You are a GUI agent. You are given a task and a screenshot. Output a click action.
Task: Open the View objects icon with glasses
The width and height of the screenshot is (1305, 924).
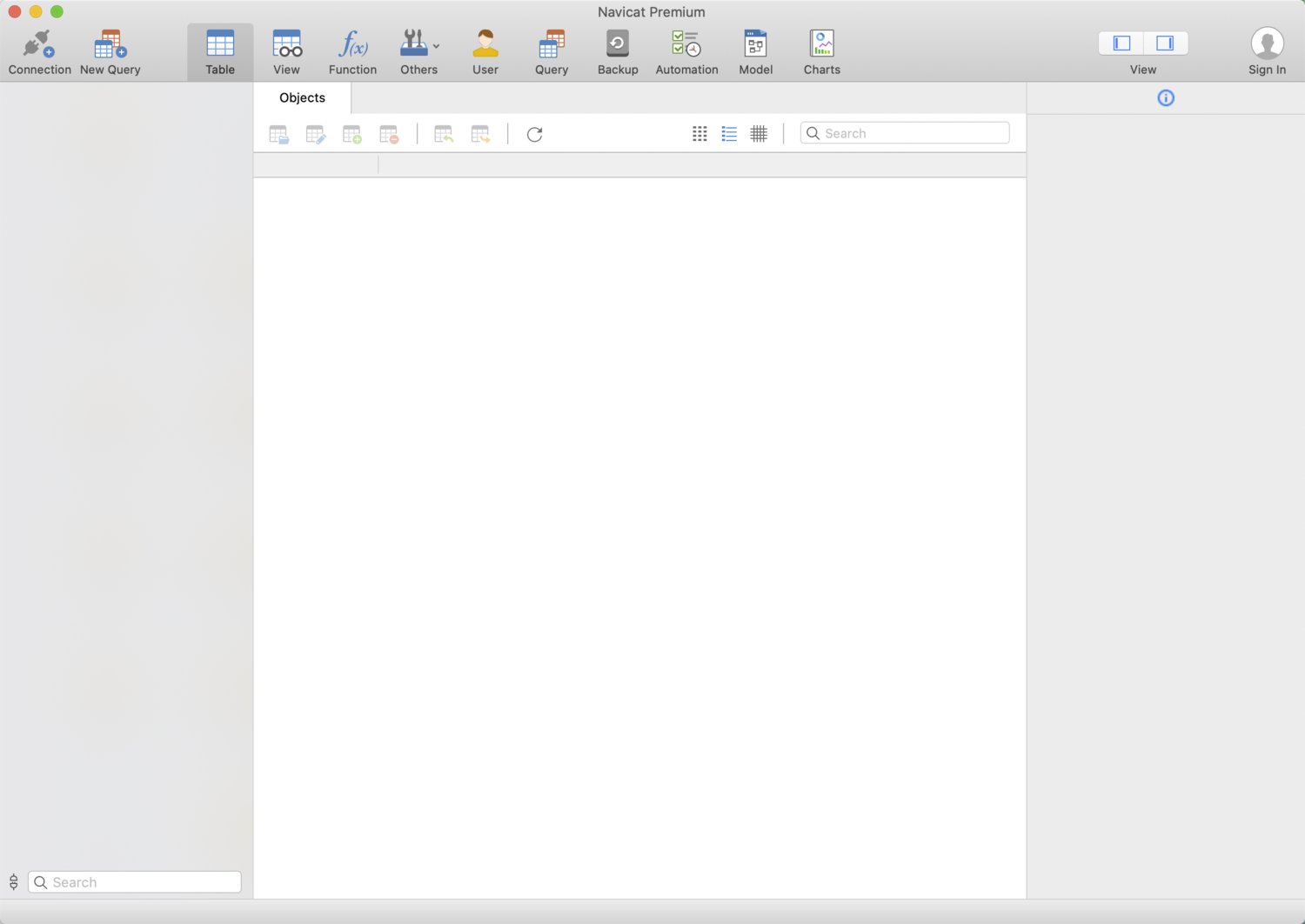[x=286, y=52]
